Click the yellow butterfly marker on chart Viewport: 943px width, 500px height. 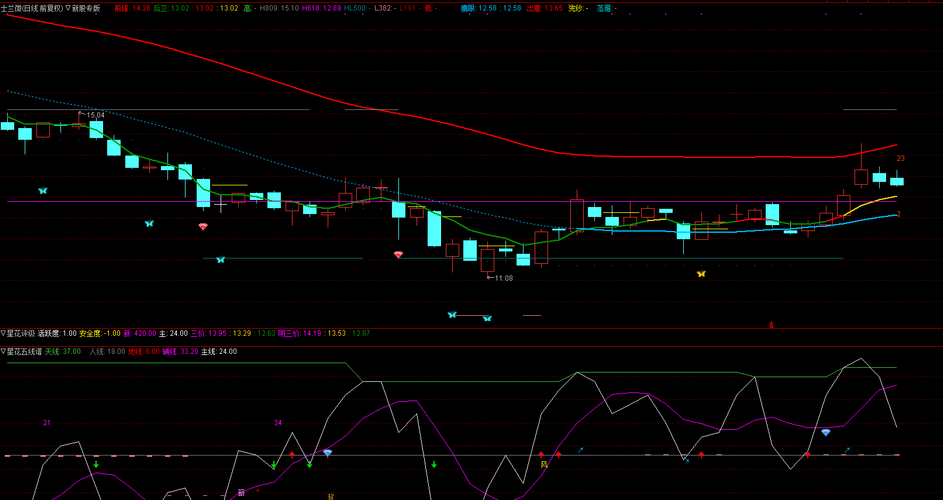[701, 274]
